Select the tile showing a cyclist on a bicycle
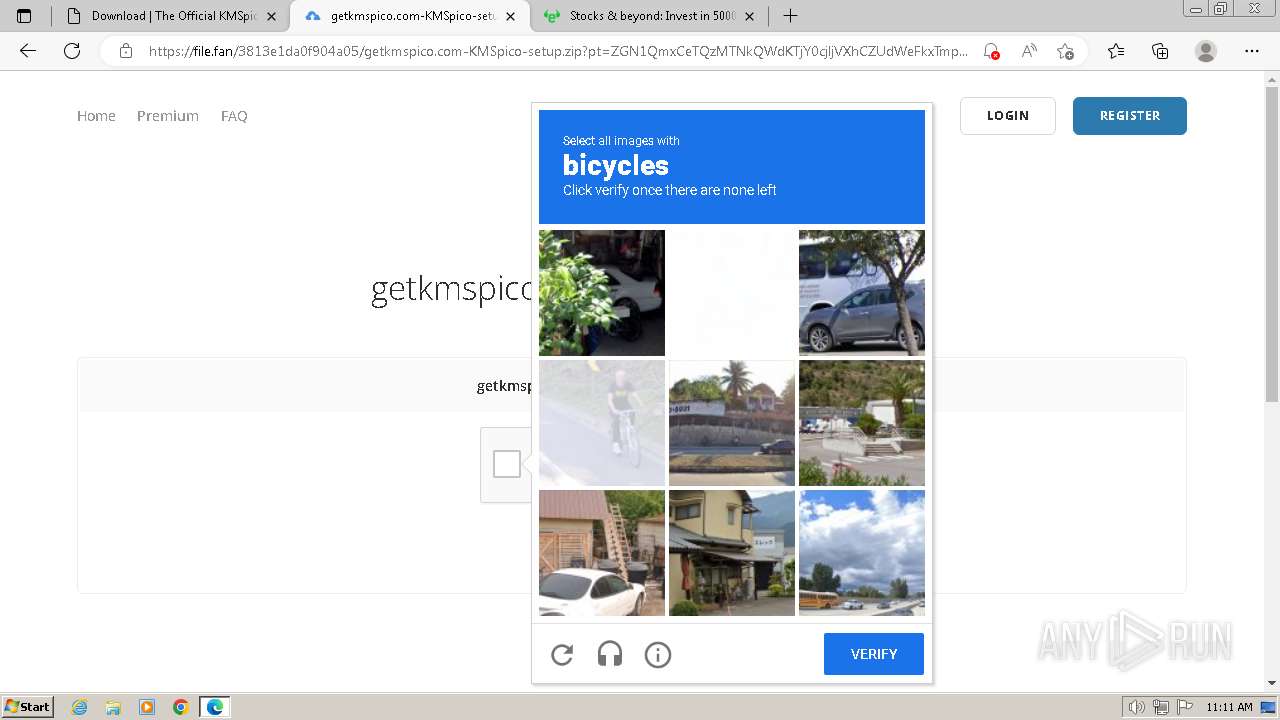The height and width of the screenshot is (720, 1280). tap(602, 423)
